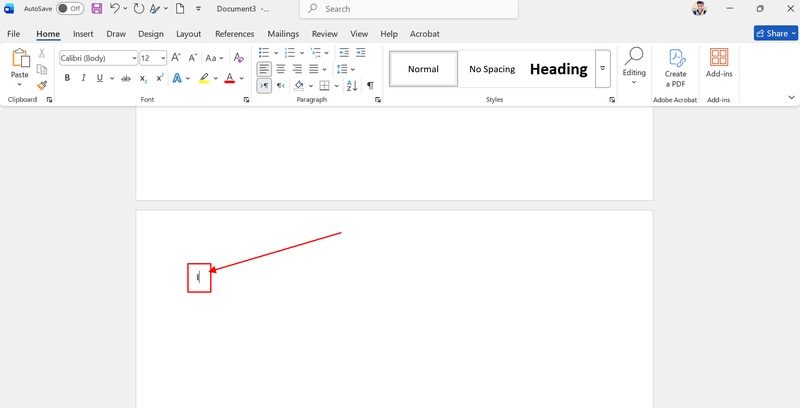This screenshot has width=800, height=408.
Task: Click the Word app icon
Action: click(9, 8)
